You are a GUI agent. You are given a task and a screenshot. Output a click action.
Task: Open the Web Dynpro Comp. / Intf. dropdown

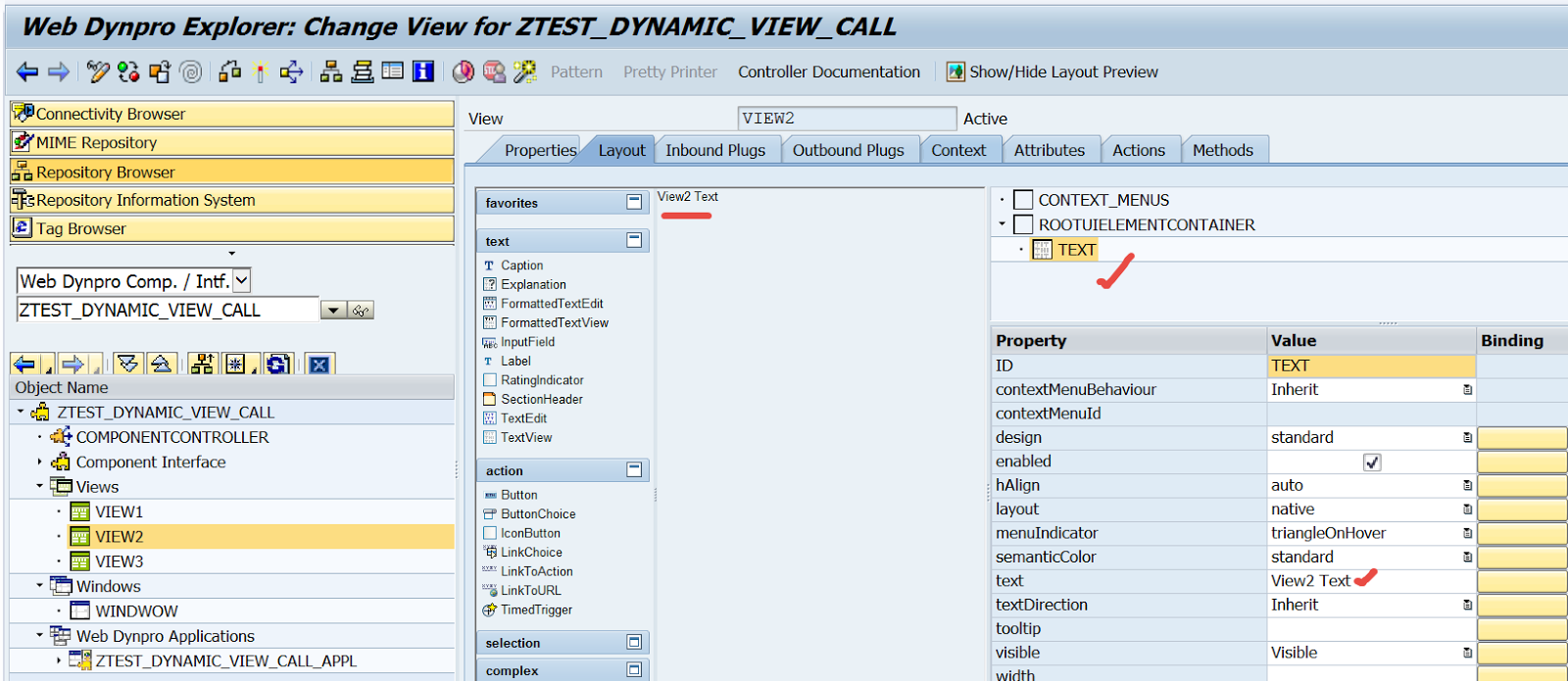coord(242,281)
